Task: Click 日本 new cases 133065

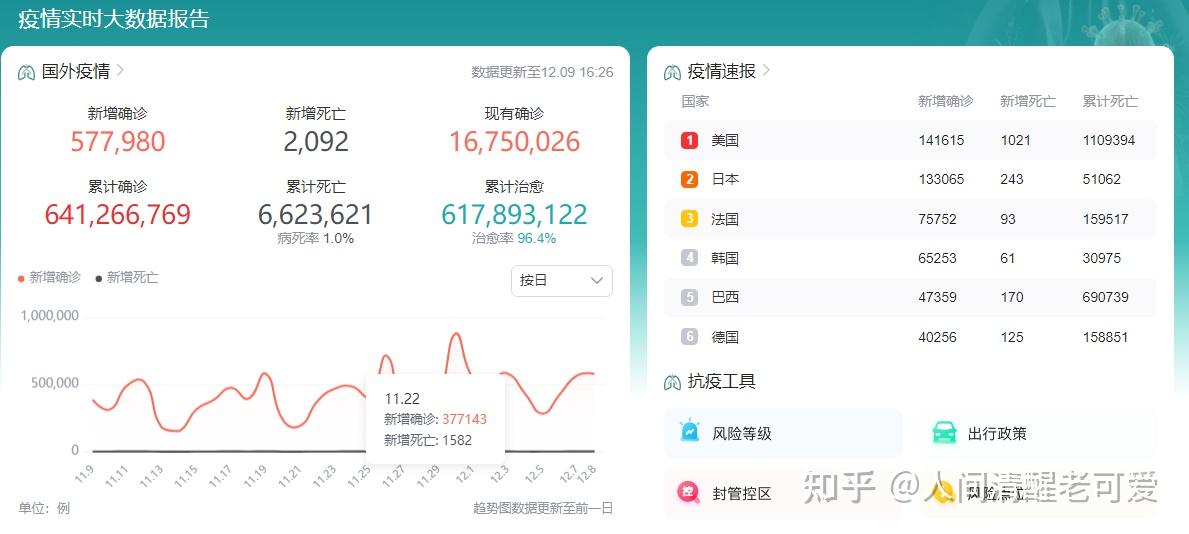Action: click(x=941, y=180)
